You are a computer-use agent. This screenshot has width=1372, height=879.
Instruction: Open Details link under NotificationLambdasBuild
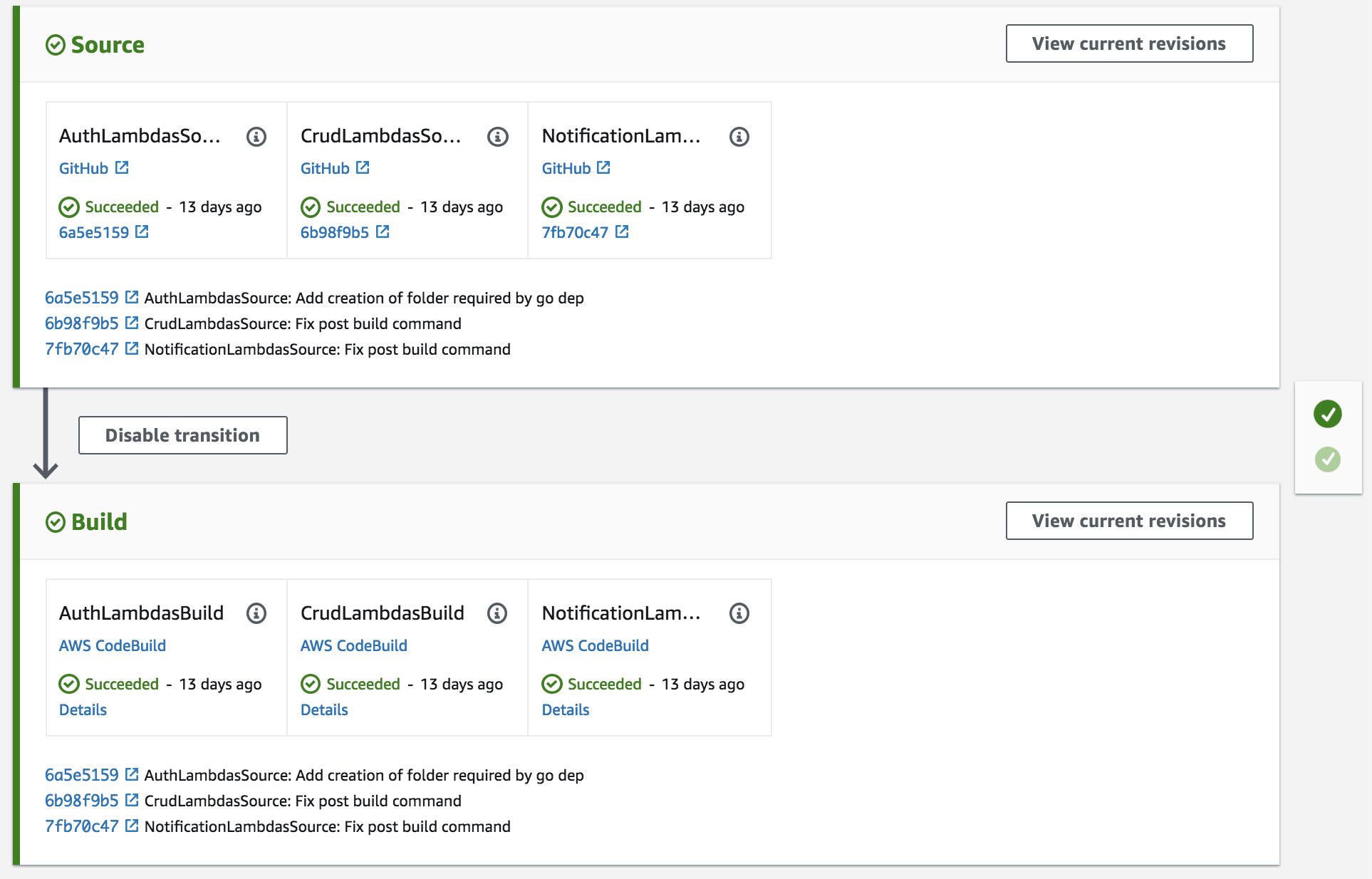565,710
